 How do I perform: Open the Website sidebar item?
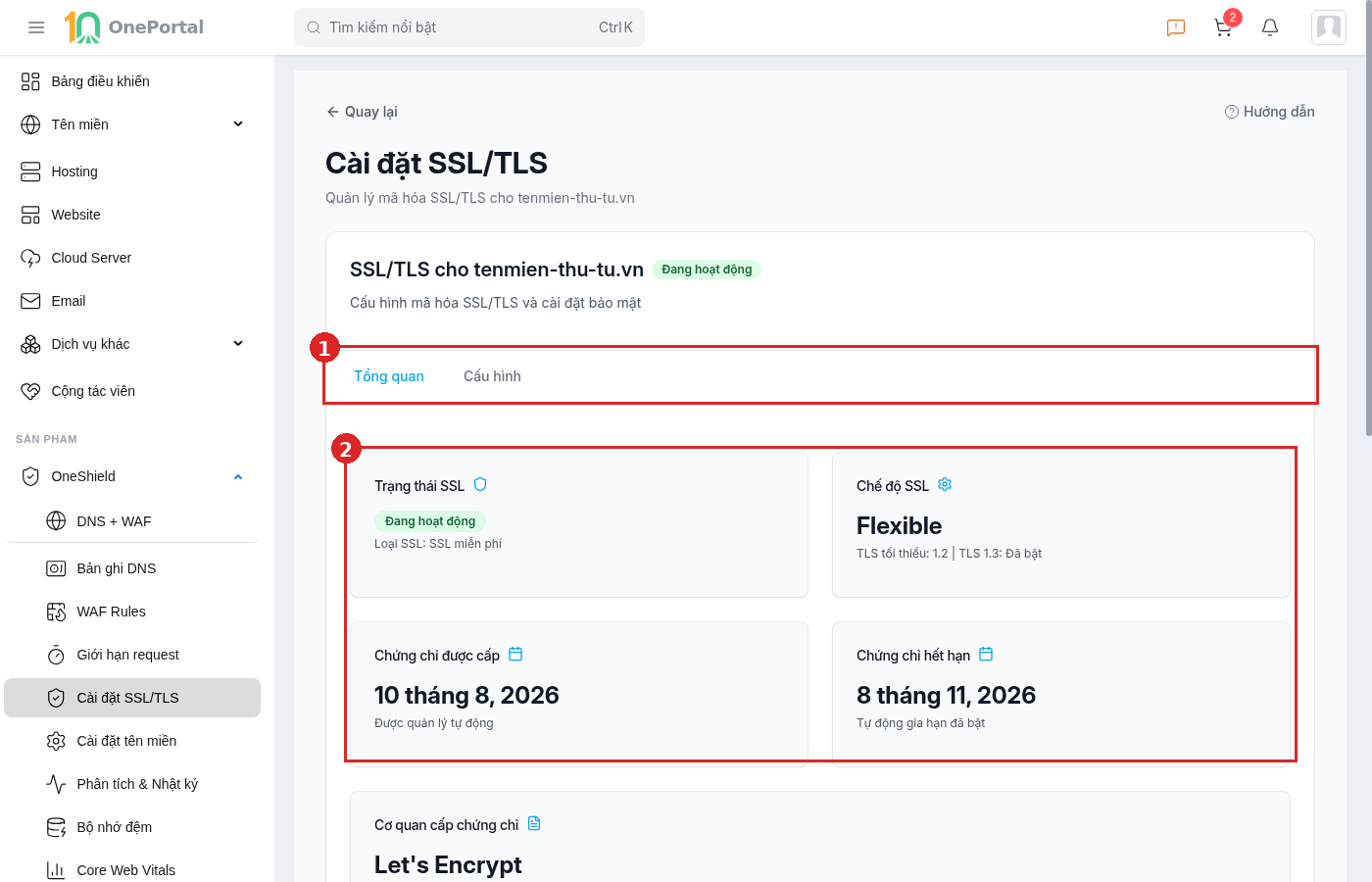click(132, 215)
